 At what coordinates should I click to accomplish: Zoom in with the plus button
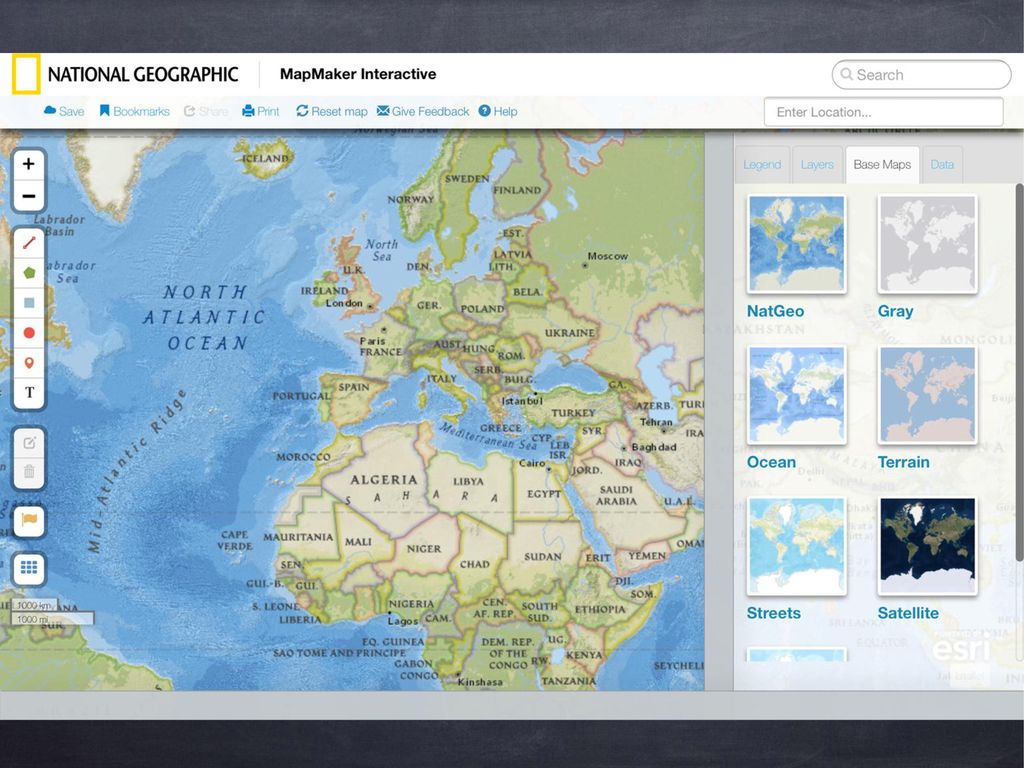29,164
